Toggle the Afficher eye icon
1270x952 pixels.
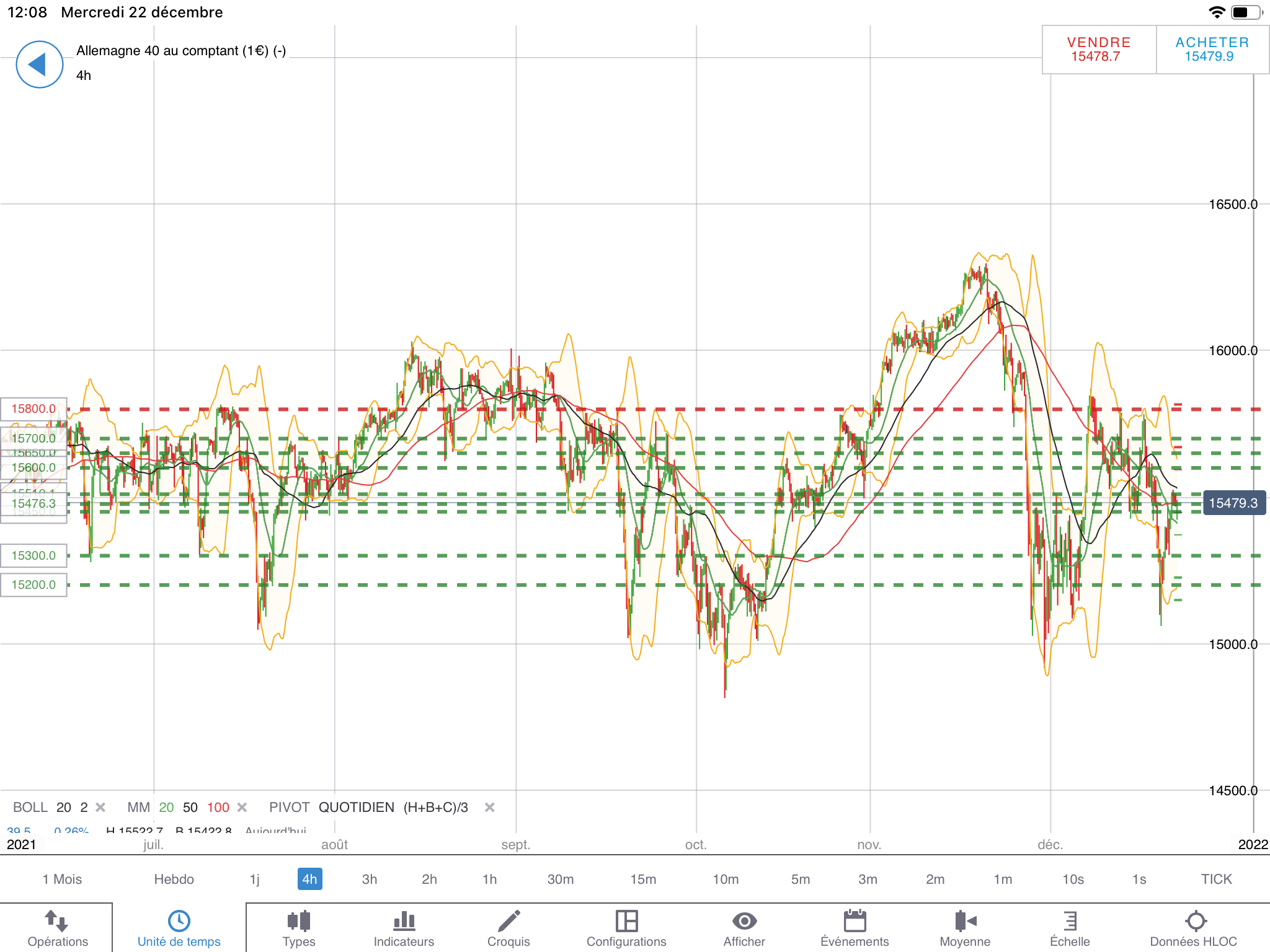pos(744,921)
